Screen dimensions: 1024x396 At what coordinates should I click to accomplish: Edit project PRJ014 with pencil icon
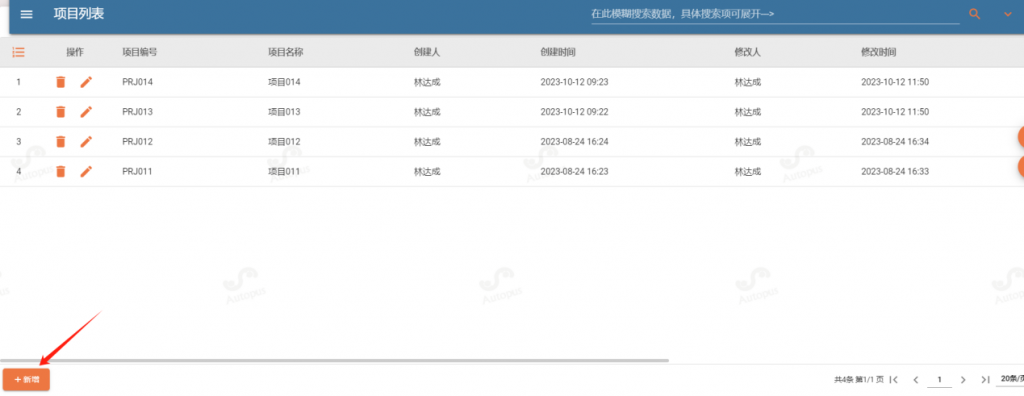coord(86,82)
